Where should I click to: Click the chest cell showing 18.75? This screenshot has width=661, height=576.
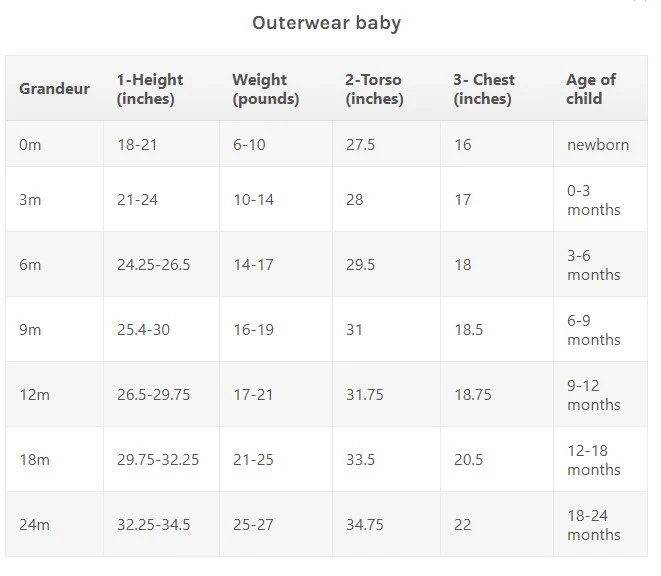(x=473, y=395)
